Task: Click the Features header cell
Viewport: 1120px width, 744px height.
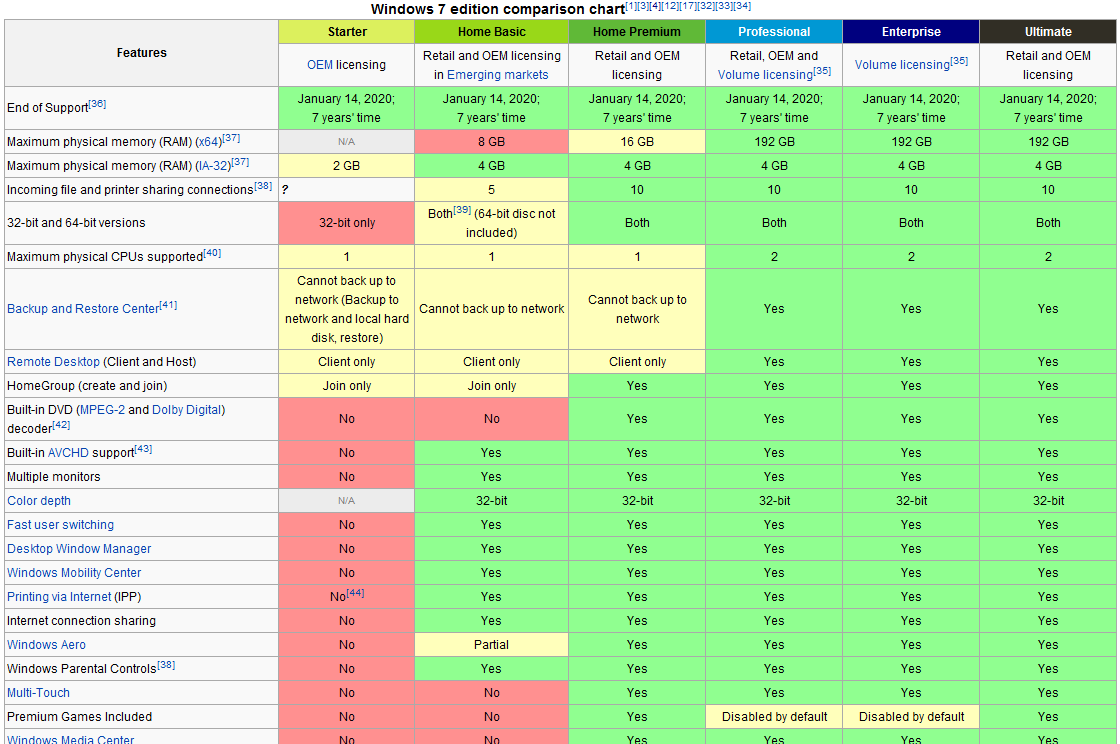Action: (x=141, y=53)
